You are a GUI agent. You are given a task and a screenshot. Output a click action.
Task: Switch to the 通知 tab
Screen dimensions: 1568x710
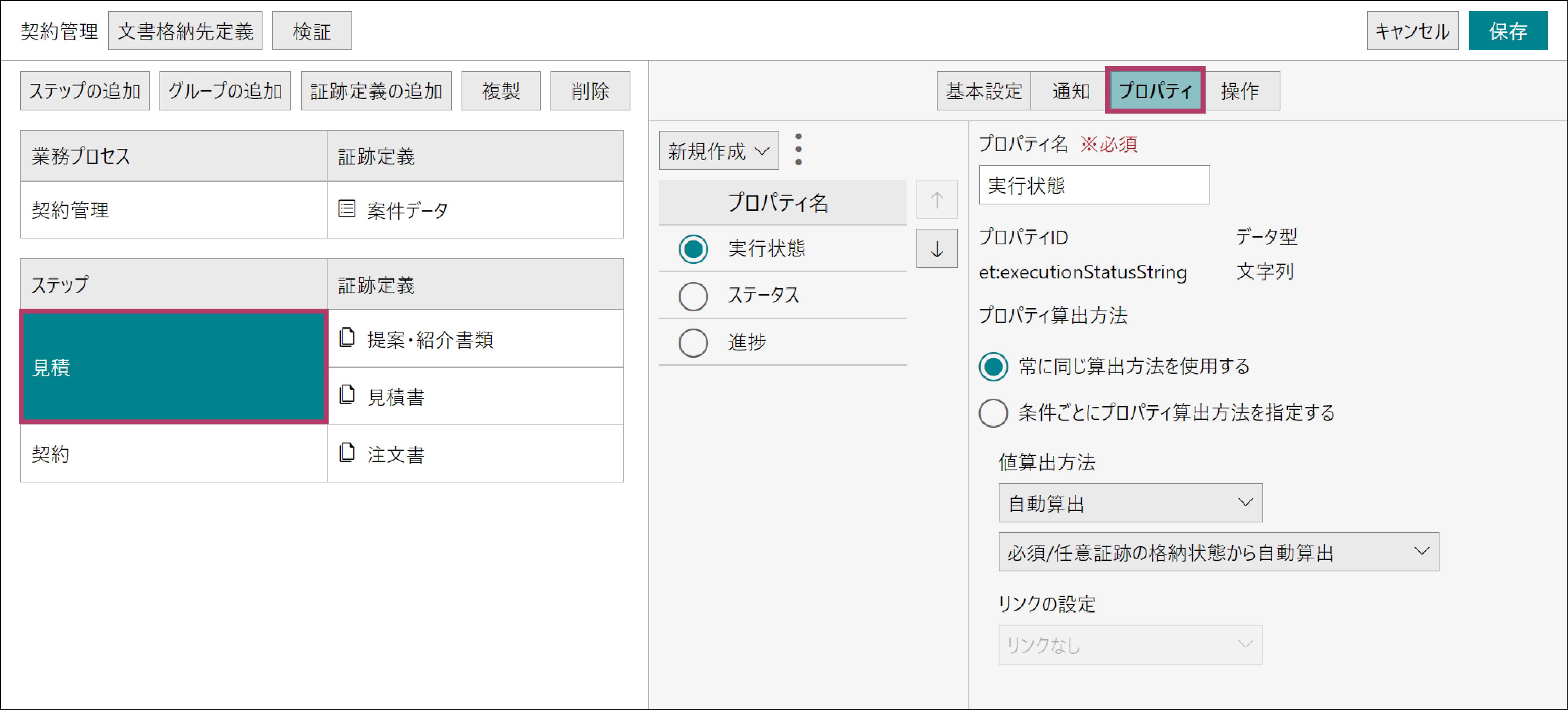click(x=1070, y=90)
